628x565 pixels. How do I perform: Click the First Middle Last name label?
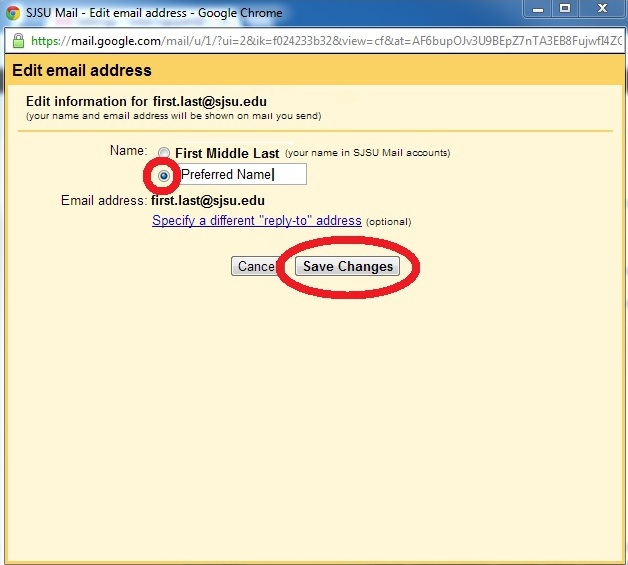tap(227, 153)
